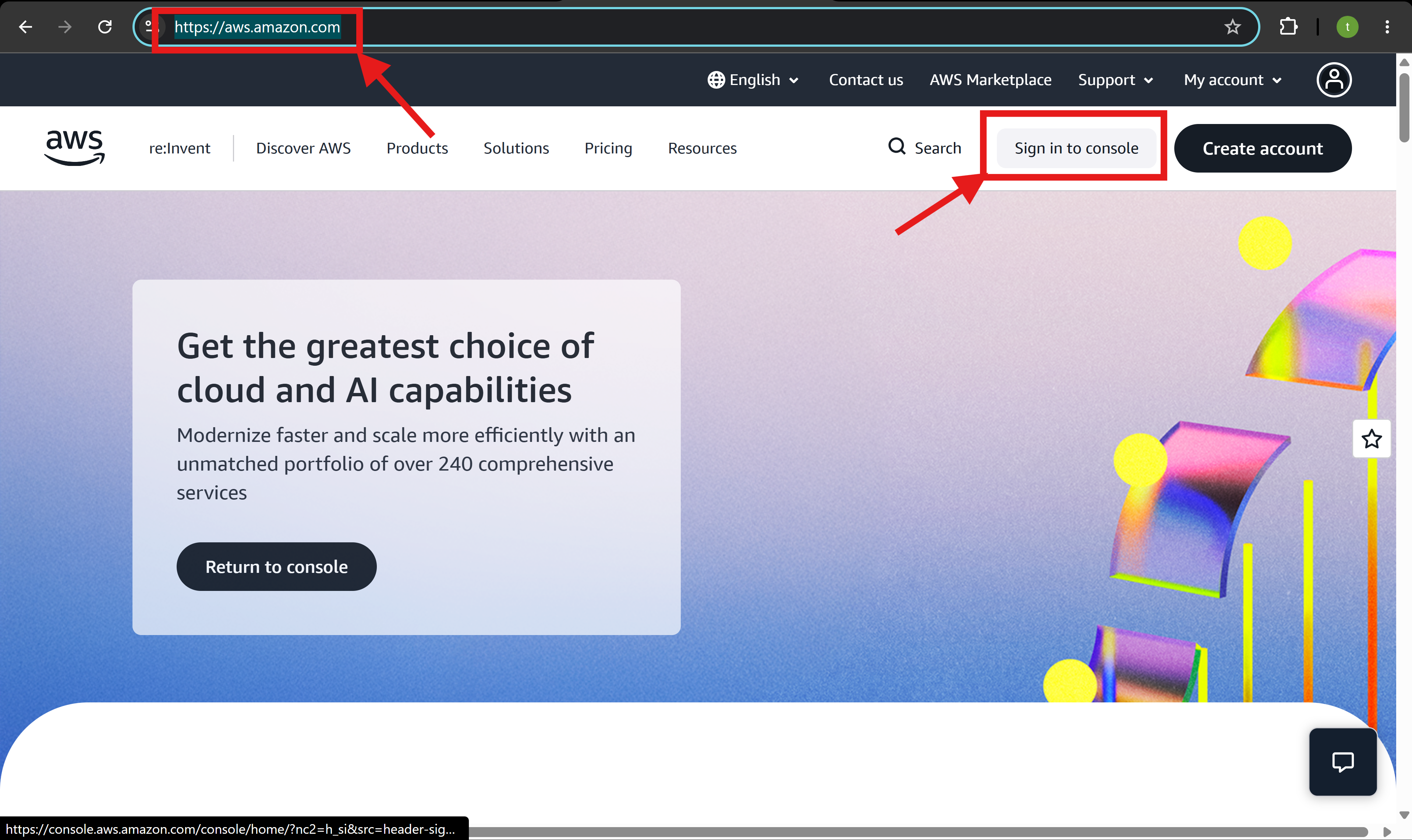Viewport: 1412px width, 840px height.
Task: Click the scroll up arrow
Action: coord(1404,62)
